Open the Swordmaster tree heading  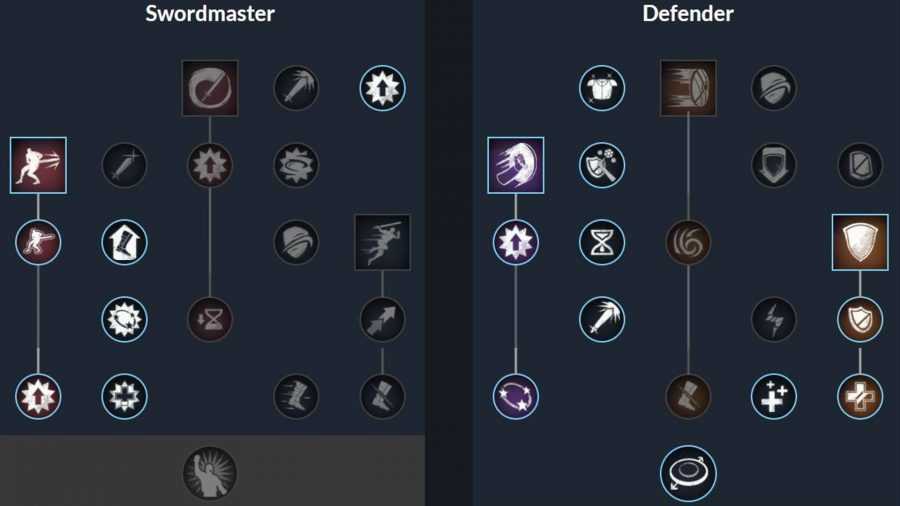(x=210, y=13)
